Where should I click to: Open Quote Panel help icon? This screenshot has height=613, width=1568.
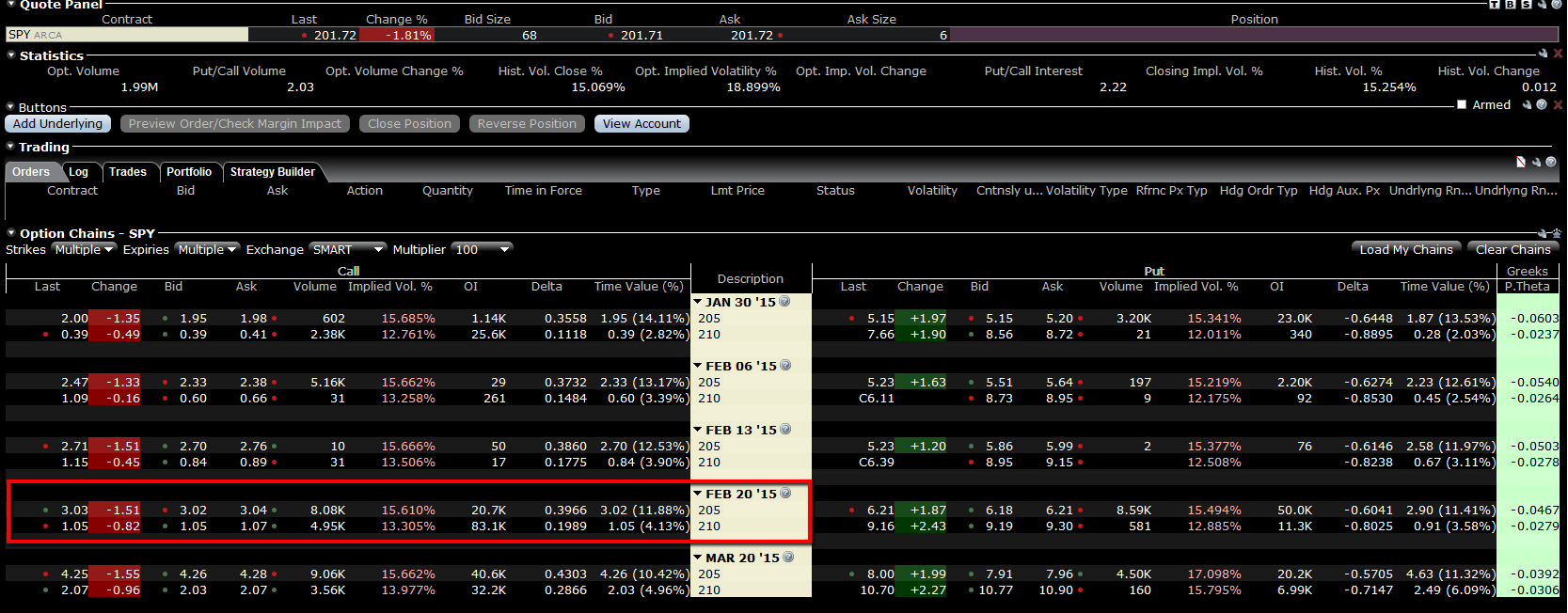click(1557, 4)
